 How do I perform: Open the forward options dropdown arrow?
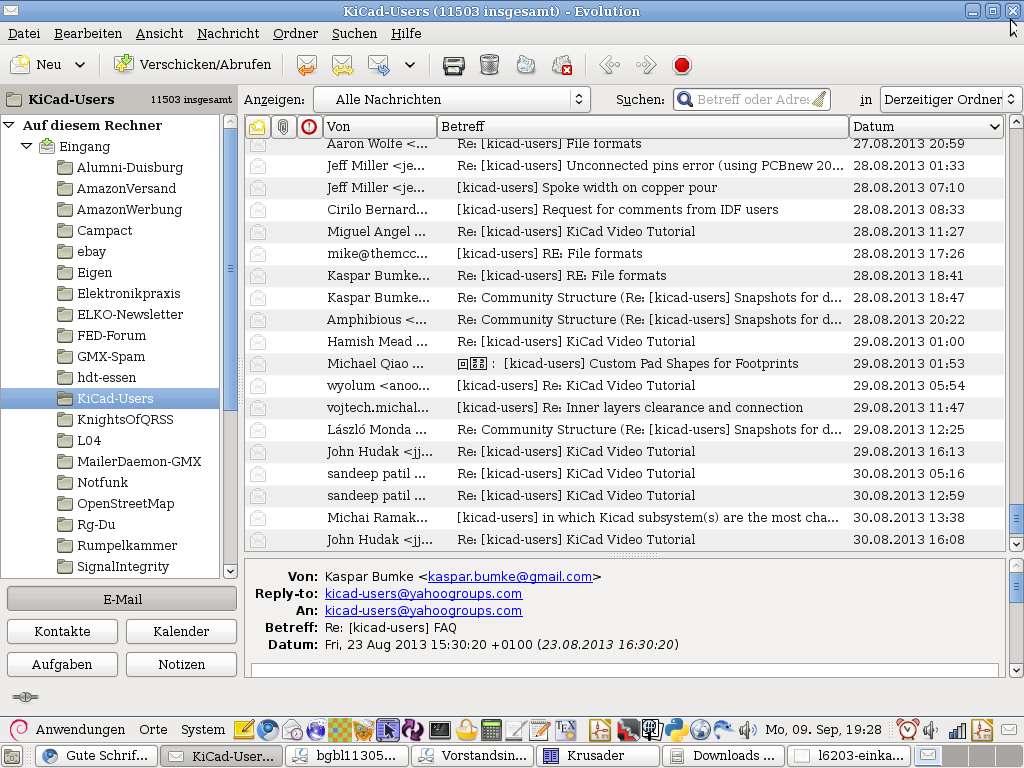tap(409, 65)
